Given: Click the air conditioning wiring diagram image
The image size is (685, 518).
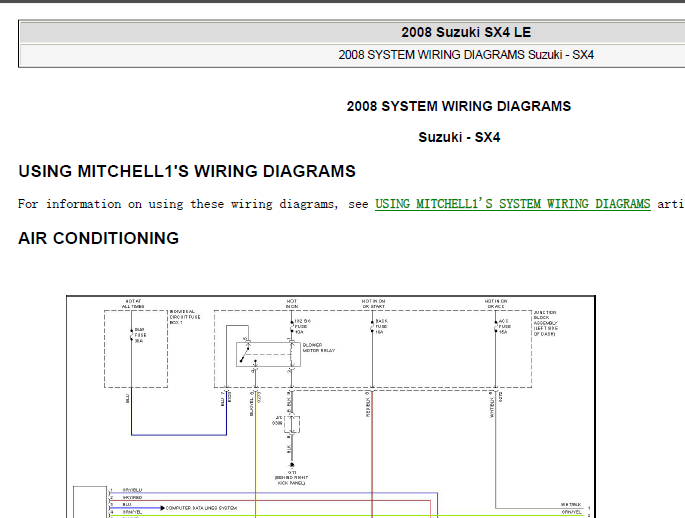Looking at the screenshot, I should (331, 407).
